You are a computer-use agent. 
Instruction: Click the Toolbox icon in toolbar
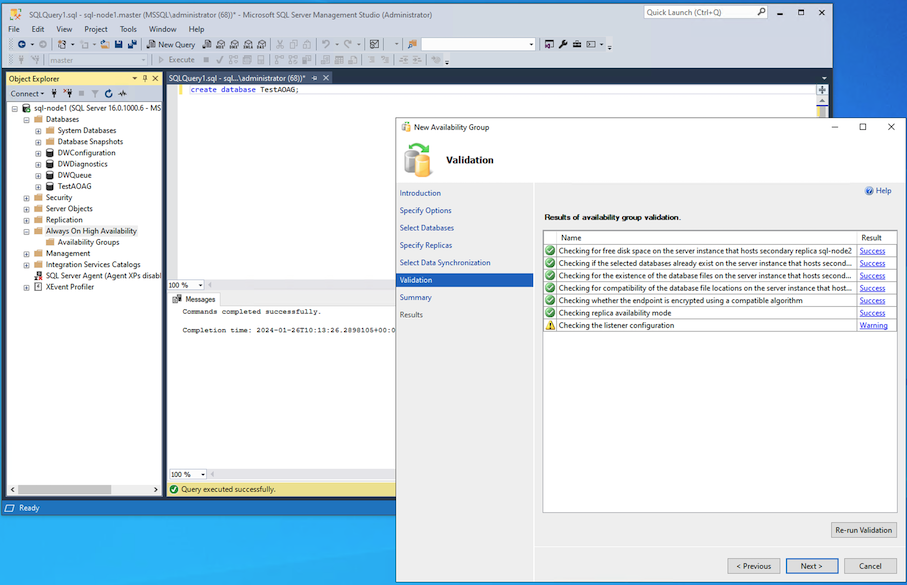point(577,44)
